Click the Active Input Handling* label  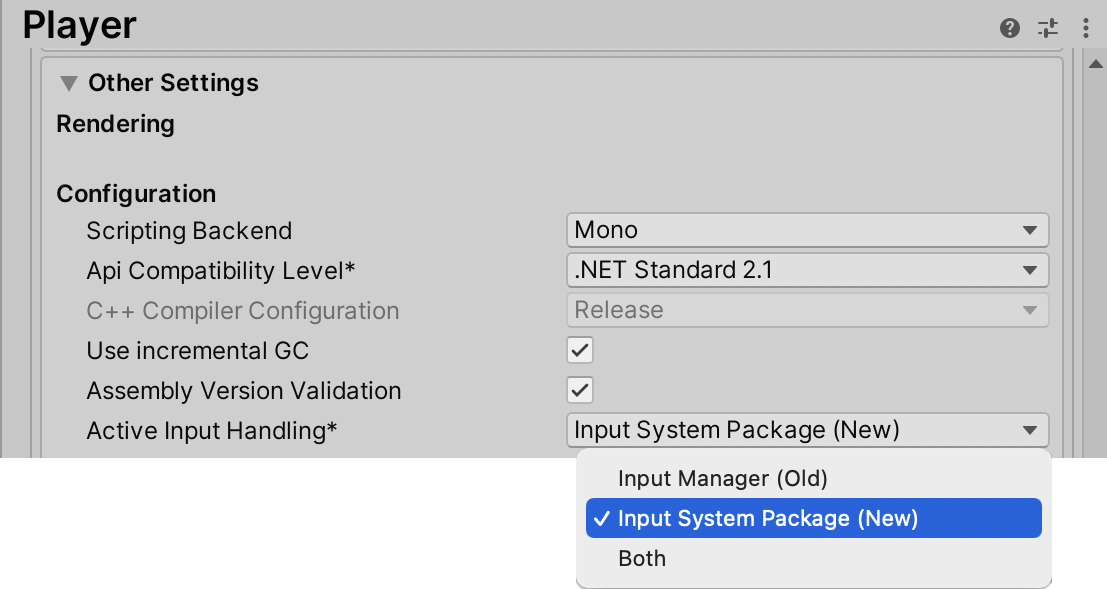212,431
